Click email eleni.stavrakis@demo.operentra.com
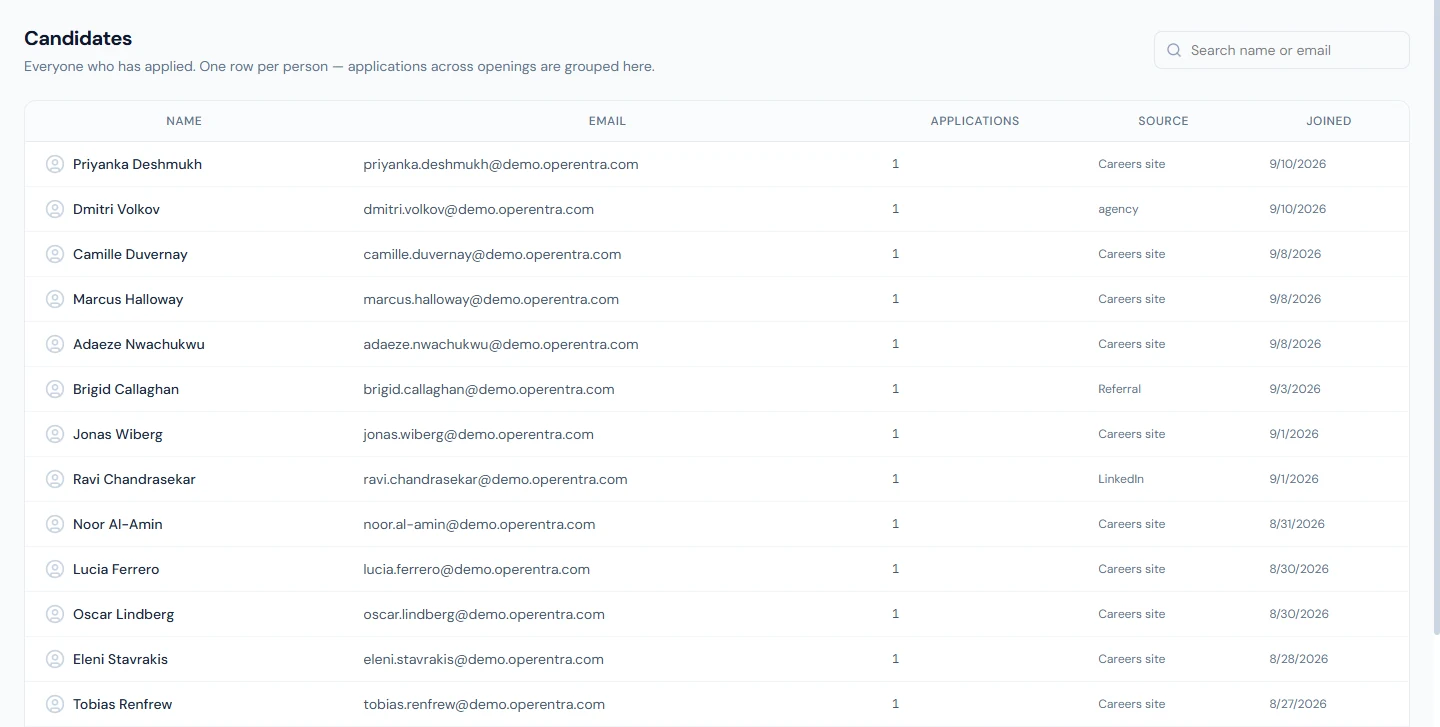 click(x=483, y=659)
